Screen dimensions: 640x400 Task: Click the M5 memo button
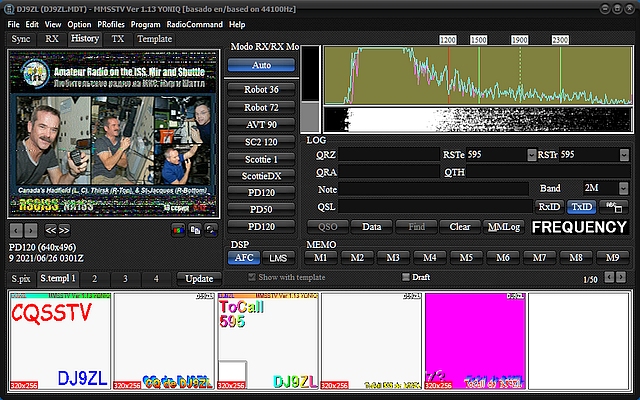tap(466, 258)
